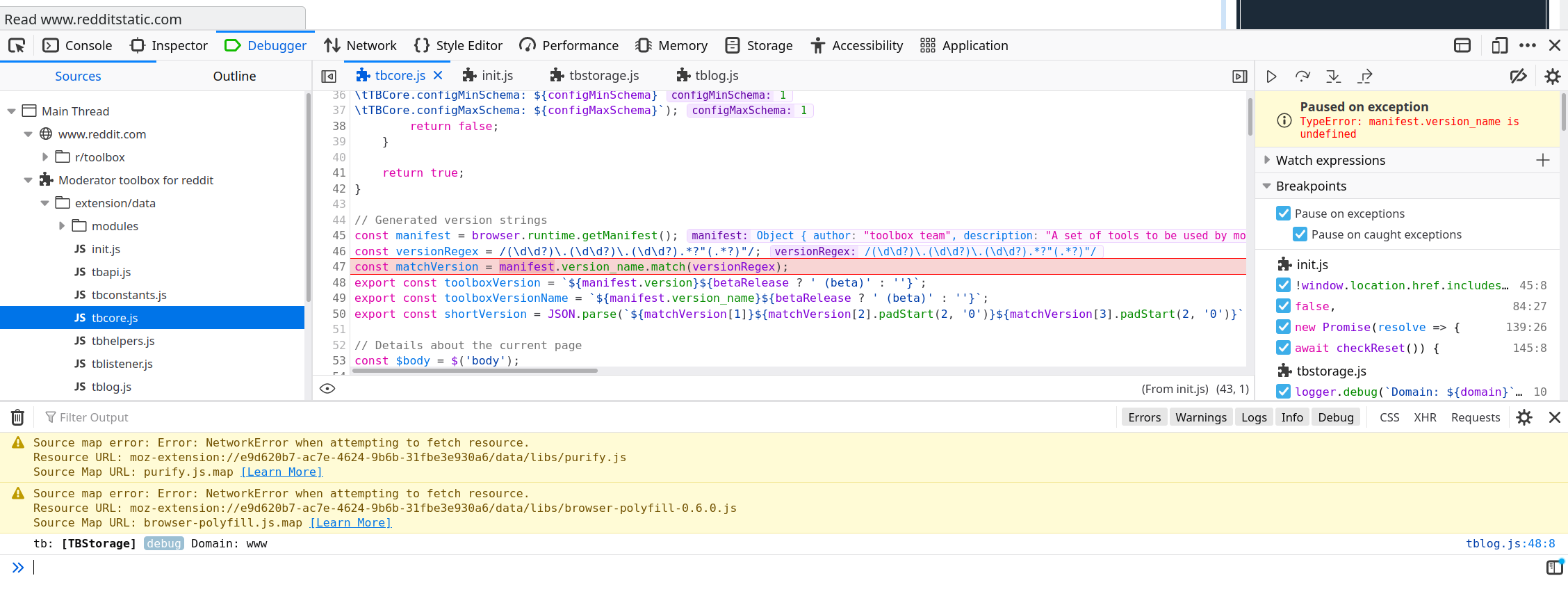1568x610 pixels.
Task: Switch to tbstorage.js editor tab
Action: 595,75
